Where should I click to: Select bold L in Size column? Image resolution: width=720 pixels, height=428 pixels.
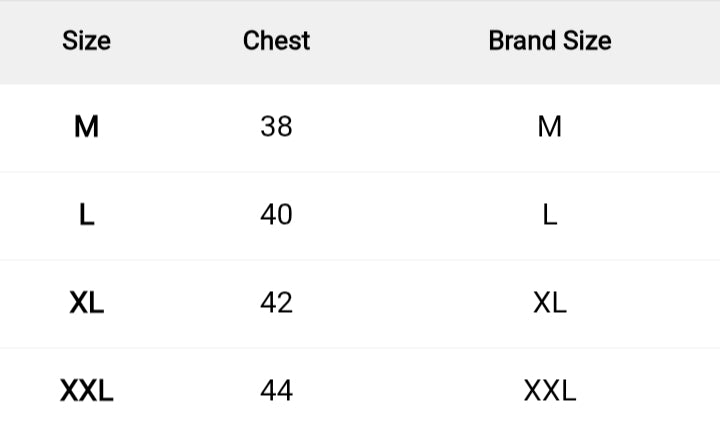click(x=86, y=215)
